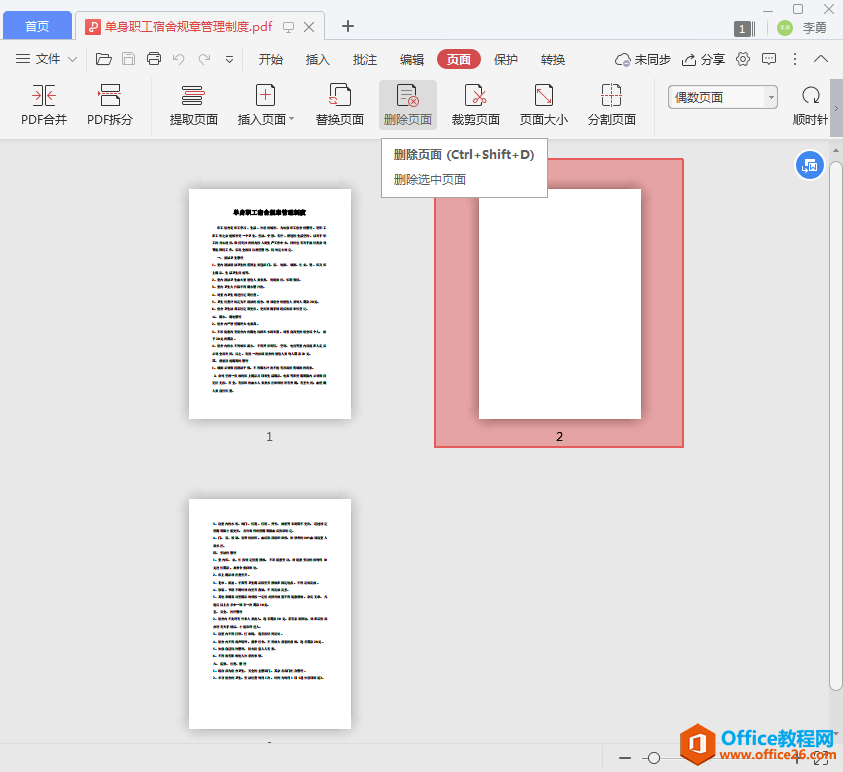Collapse the ribbon with the up chevron
Screen dimensions: 843x772
pyautogui.click(x=820, y=59)
